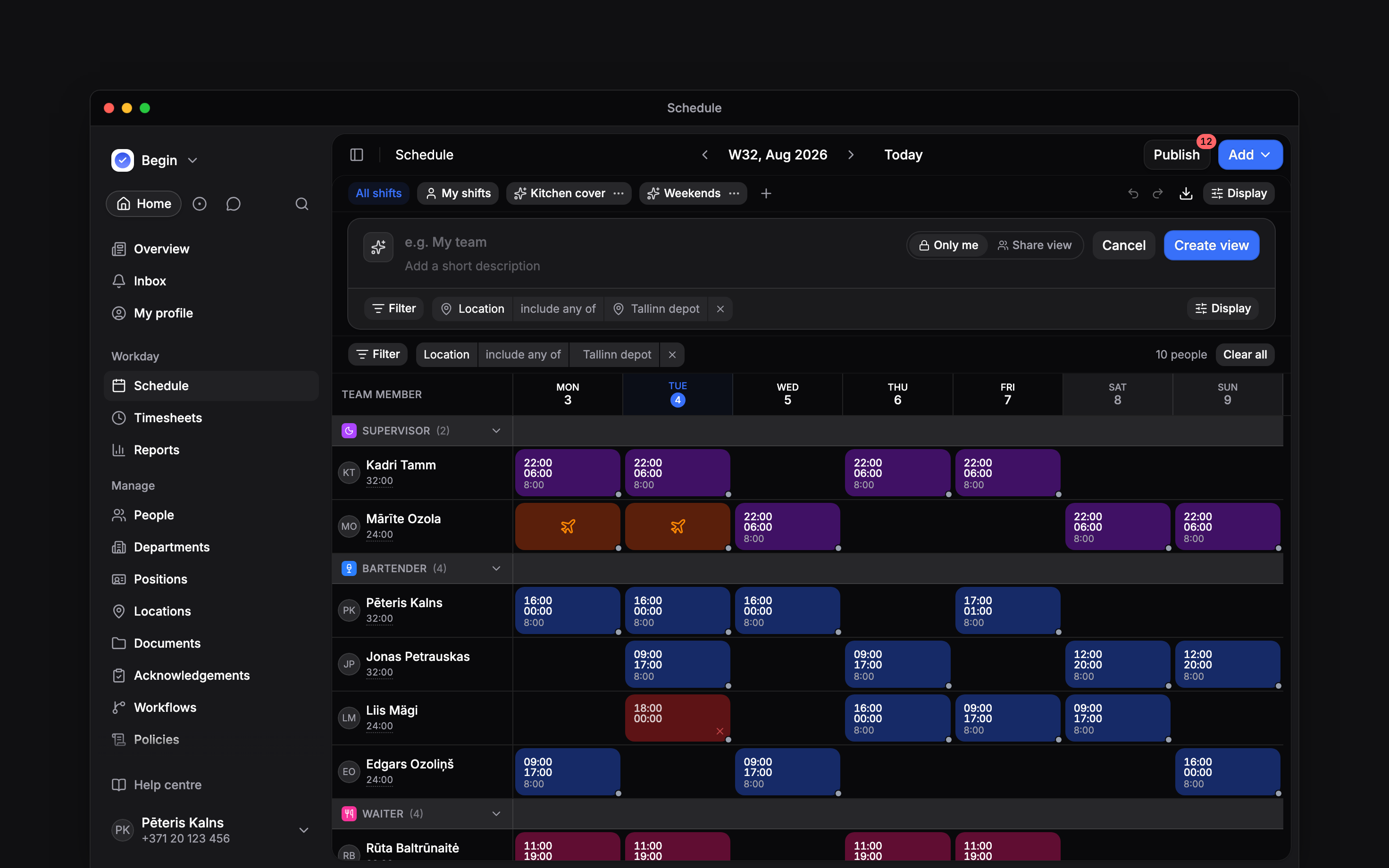Open Tallinn depot value picker in editor

(x=656, y=309)
